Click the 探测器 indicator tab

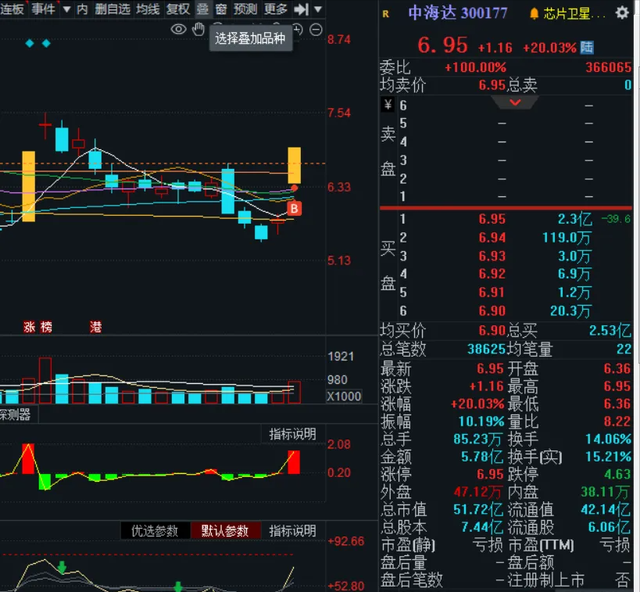coord(16,414)
